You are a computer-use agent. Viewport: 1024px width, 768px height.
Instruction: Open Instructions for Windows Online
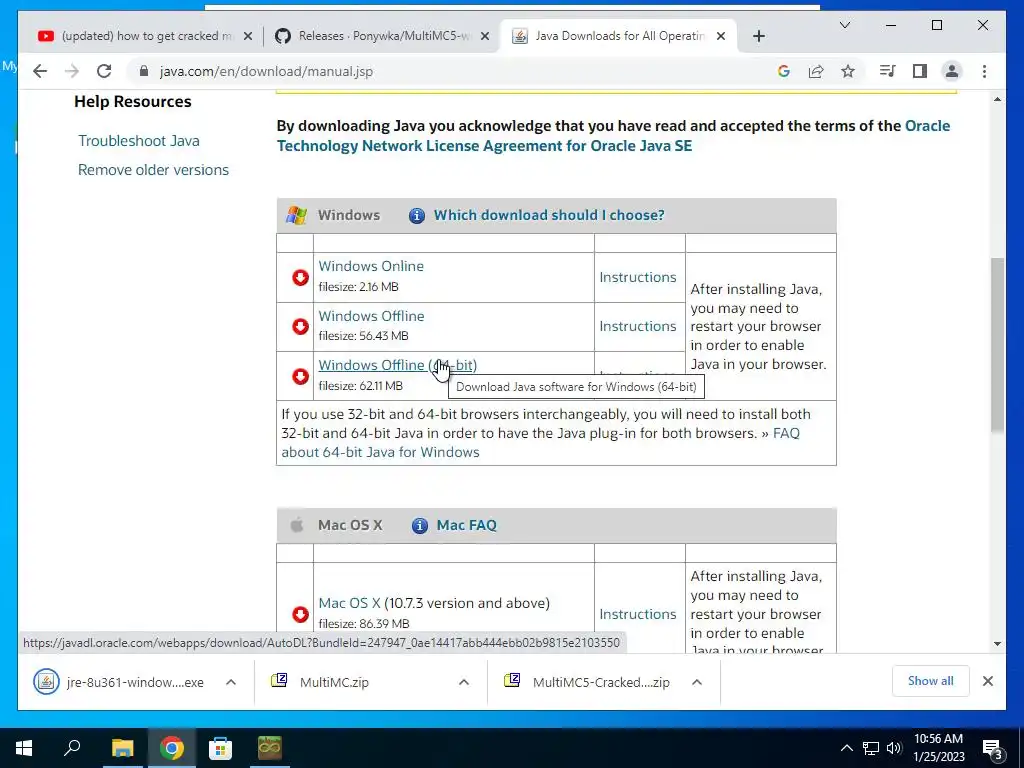click(638, 277)
